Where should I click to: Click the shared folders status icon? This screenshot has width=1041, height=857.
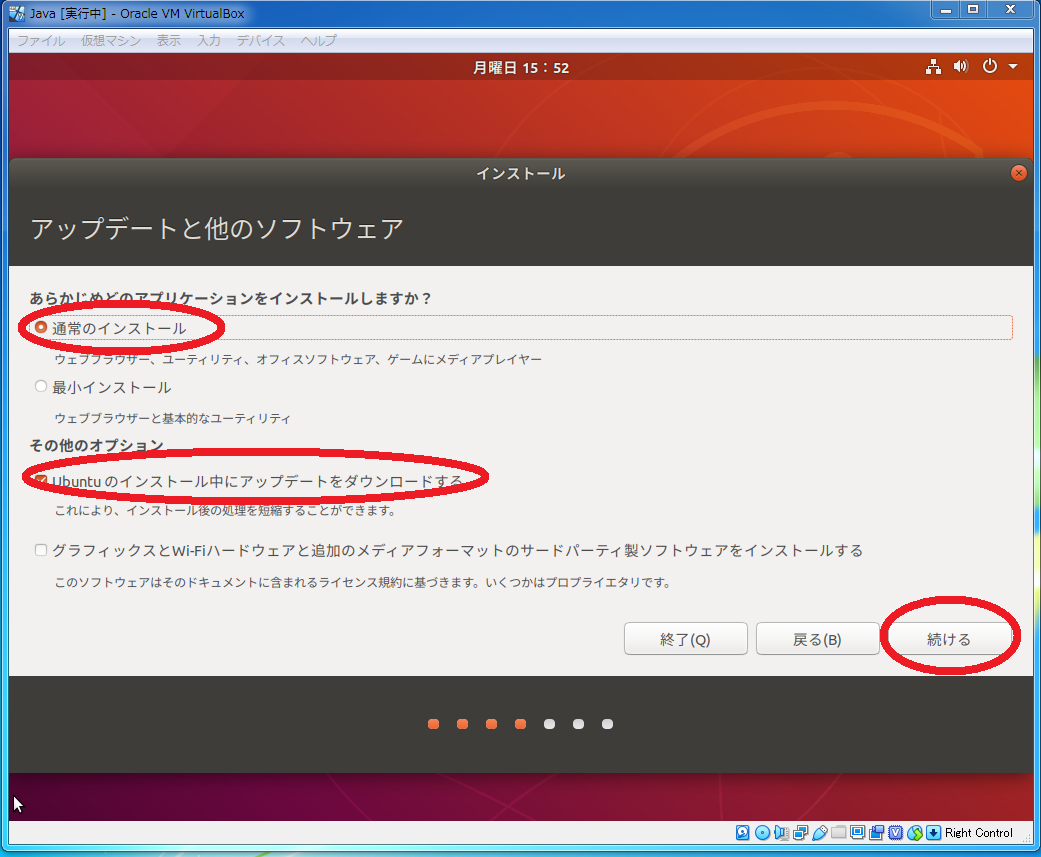839,832
